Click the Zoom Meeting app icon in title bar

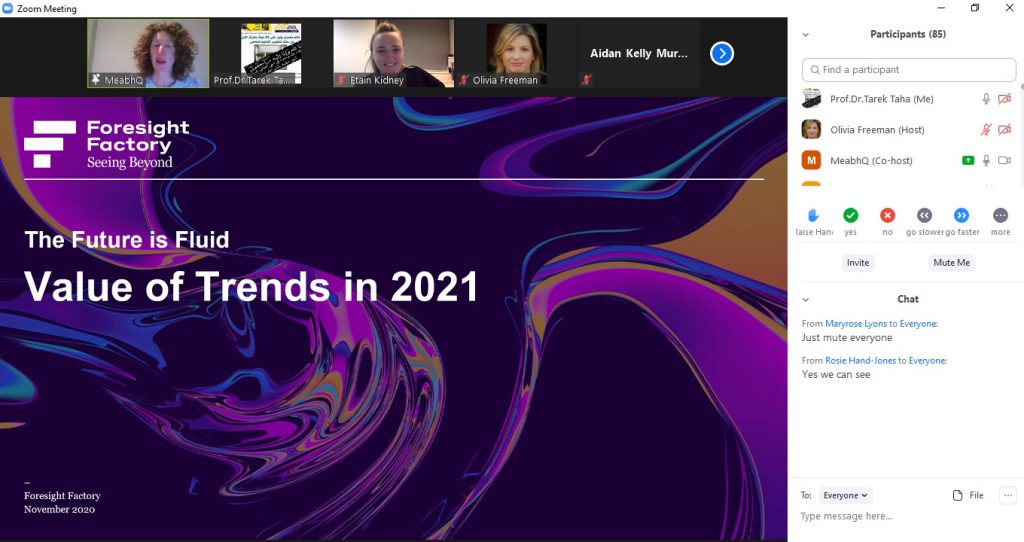click(8, 8)
